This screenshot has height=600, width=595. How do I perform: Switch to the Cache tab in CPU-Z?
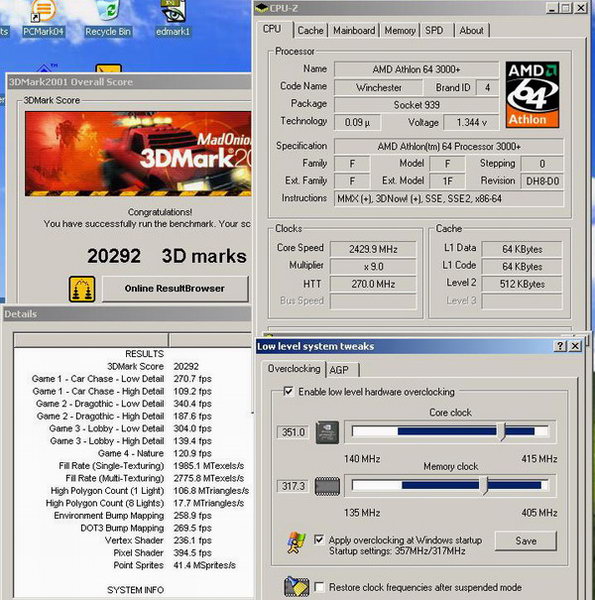click(x=310, y=31)
